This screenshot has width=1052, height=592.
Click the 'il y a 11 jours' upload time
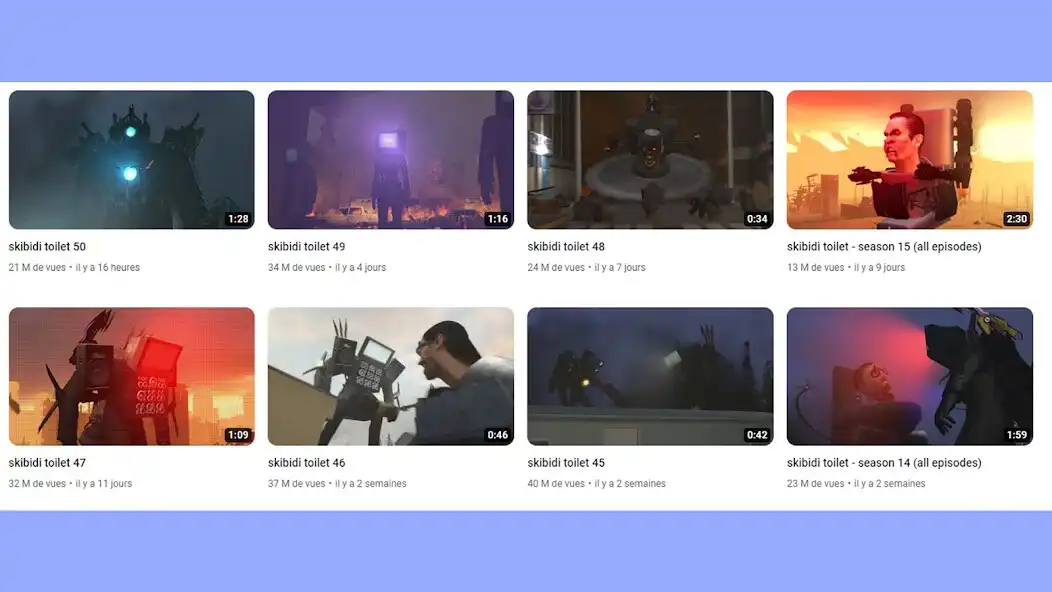[x=104, y=483]
